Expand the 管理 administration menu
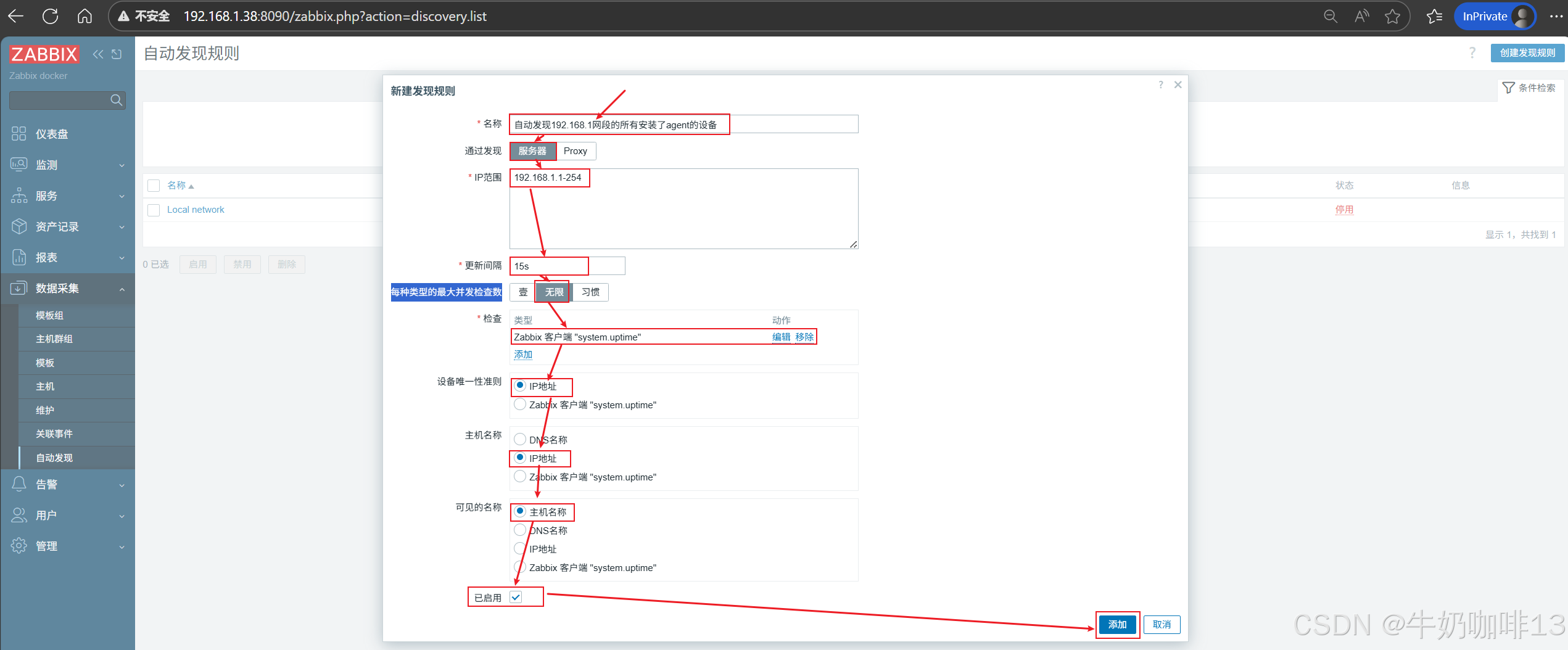 pos(68,546)
